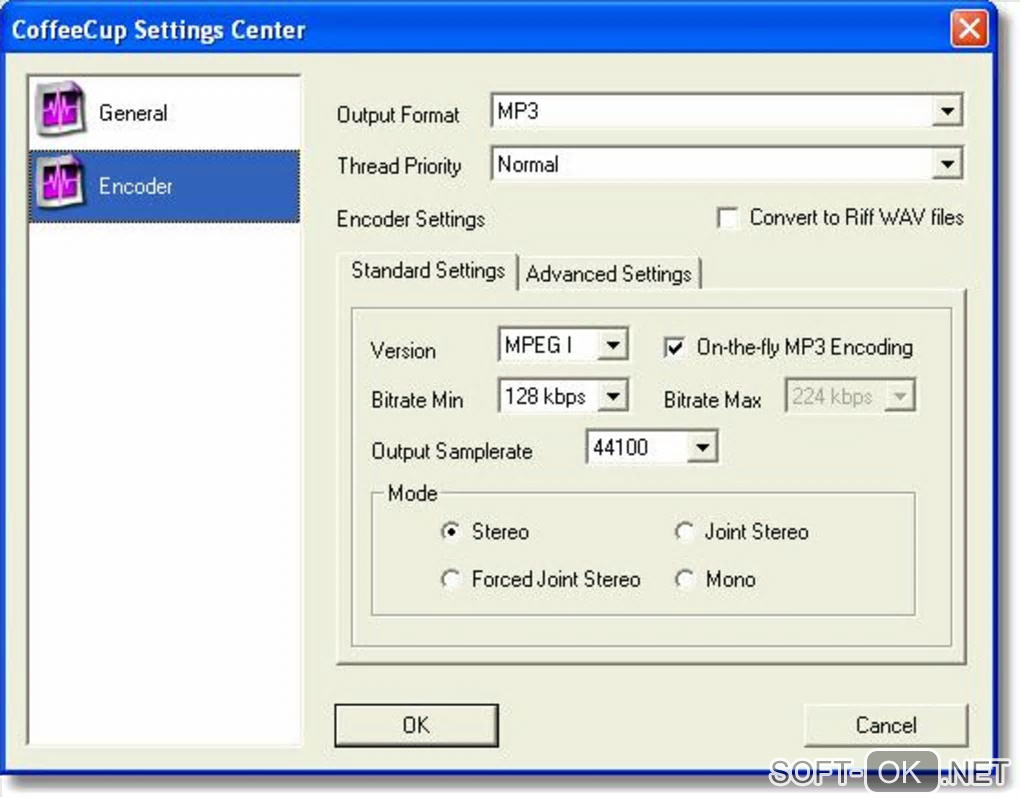Click the Encoder Settings label

410,219
